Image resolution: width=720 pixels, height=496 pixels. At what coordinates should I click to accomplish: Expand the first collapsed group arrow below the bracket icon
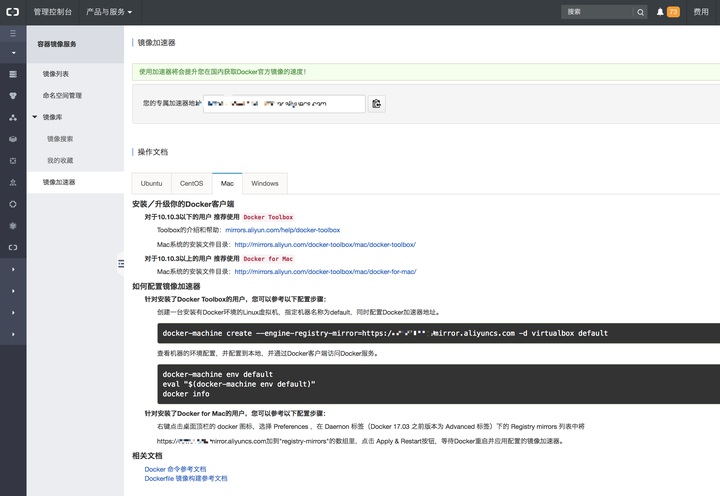pyautogui.click(x=13, y=269)
